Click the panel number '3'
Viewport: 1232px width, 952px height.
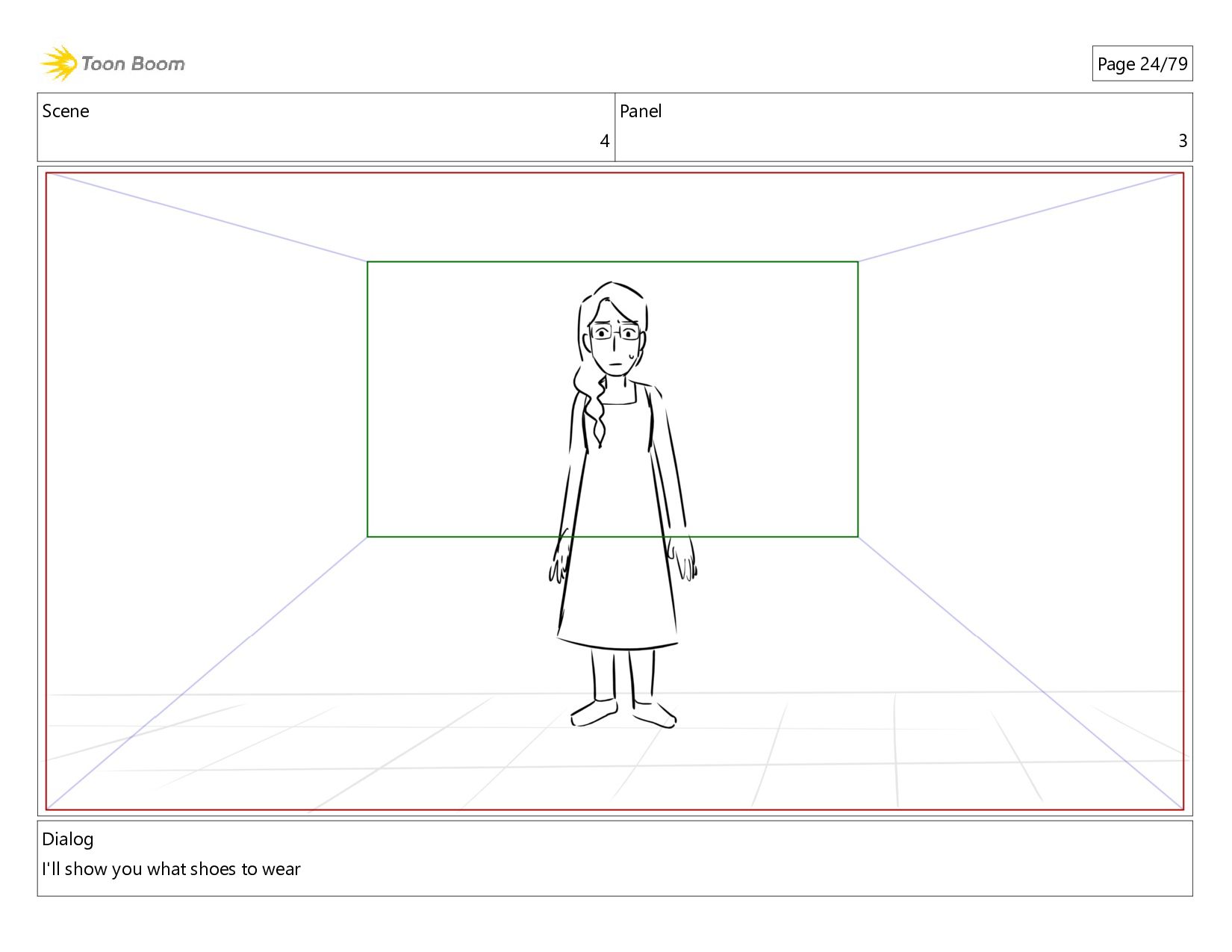click(1182, 141)
